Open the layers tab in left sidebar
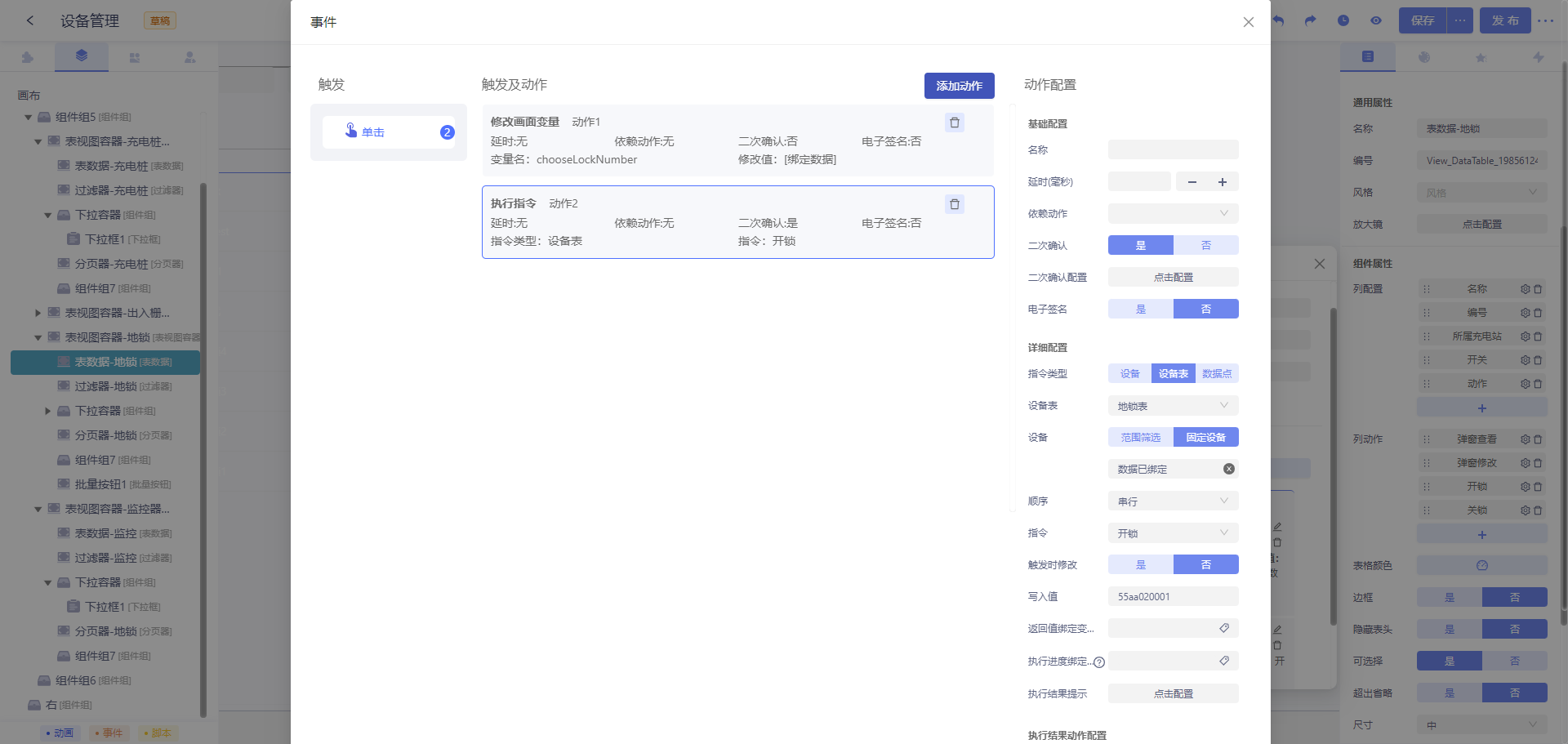 point(82,56)
